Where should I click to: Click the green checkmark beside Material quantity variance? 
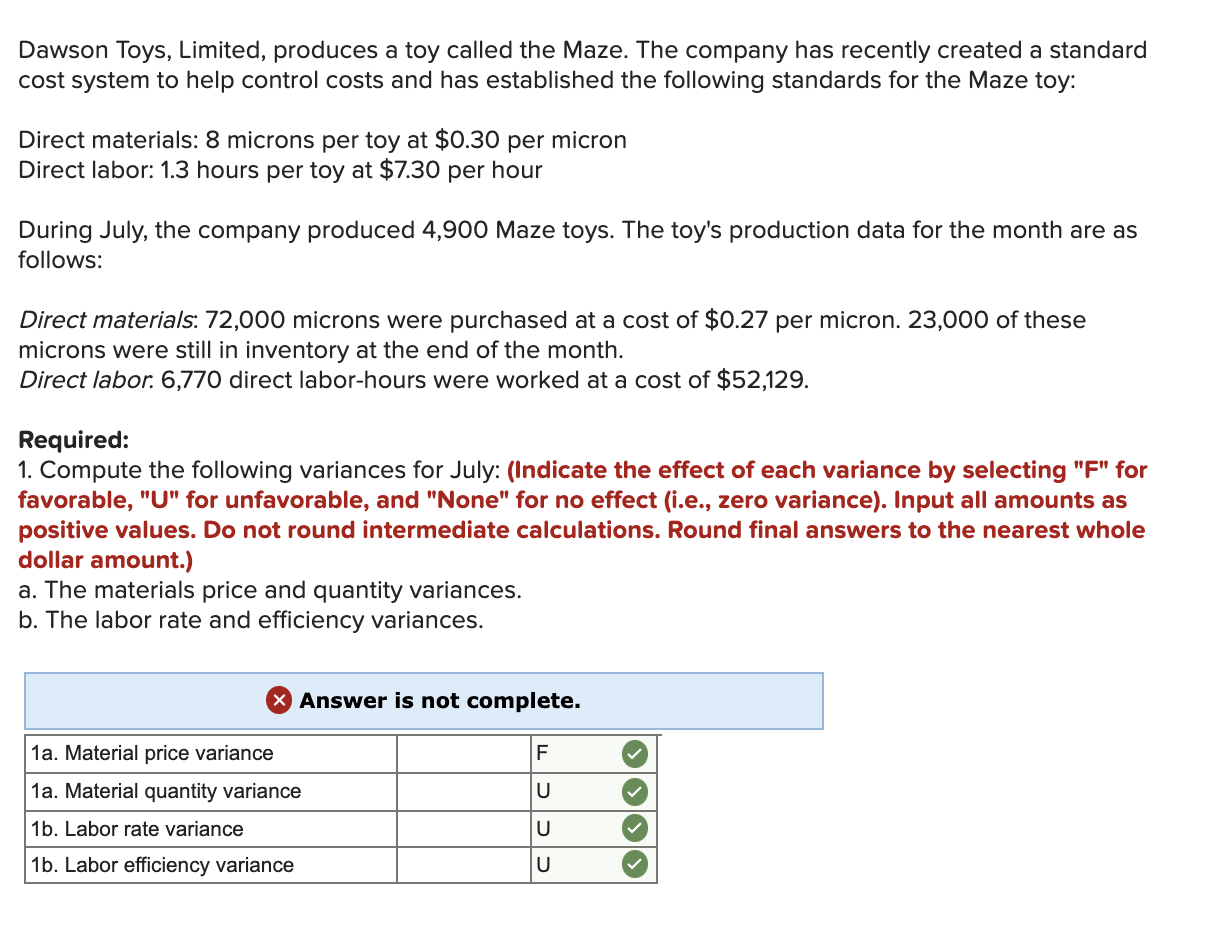[x=634, y=791]
